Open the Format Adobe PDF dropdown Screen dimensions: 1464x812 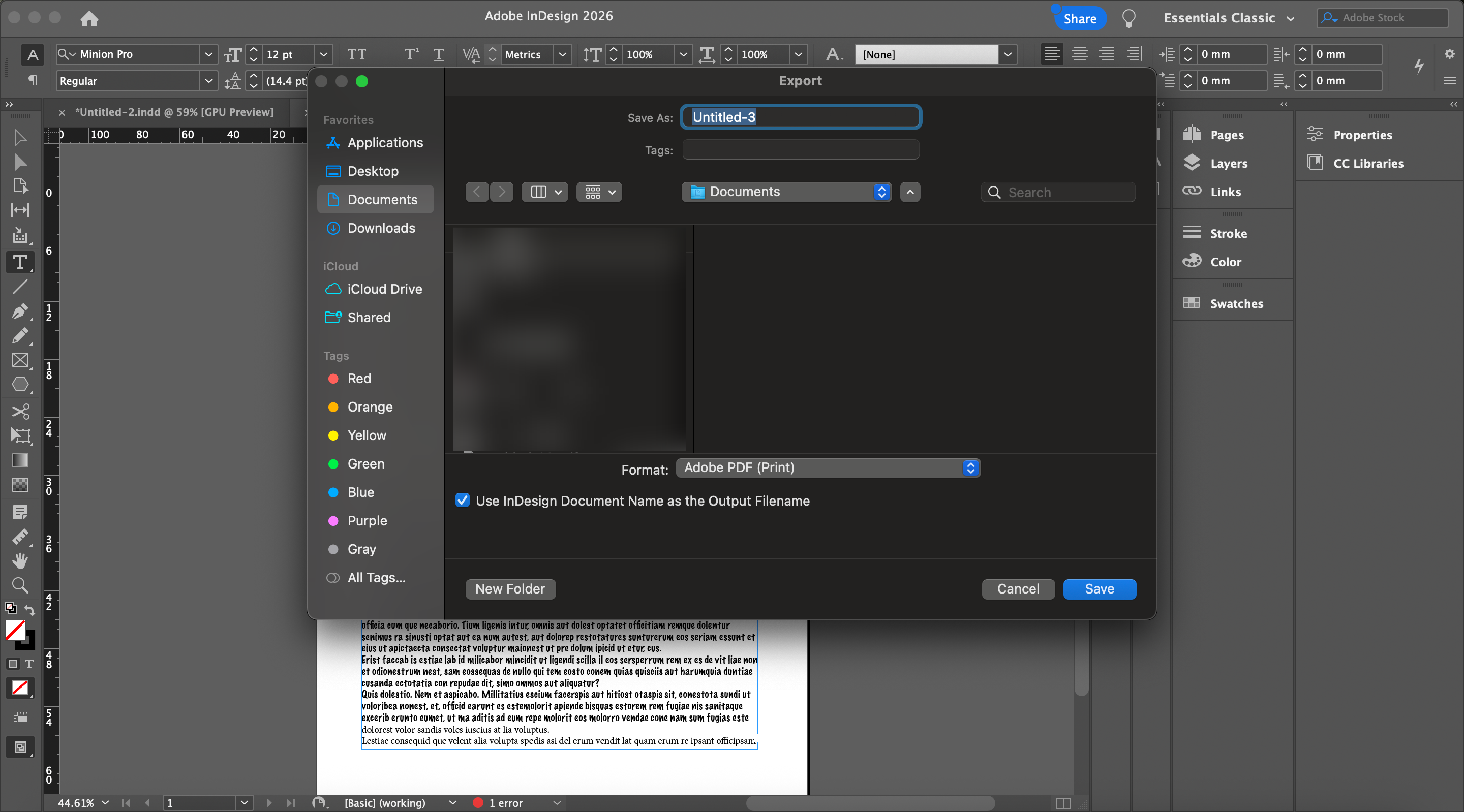(x=828, y=467)
